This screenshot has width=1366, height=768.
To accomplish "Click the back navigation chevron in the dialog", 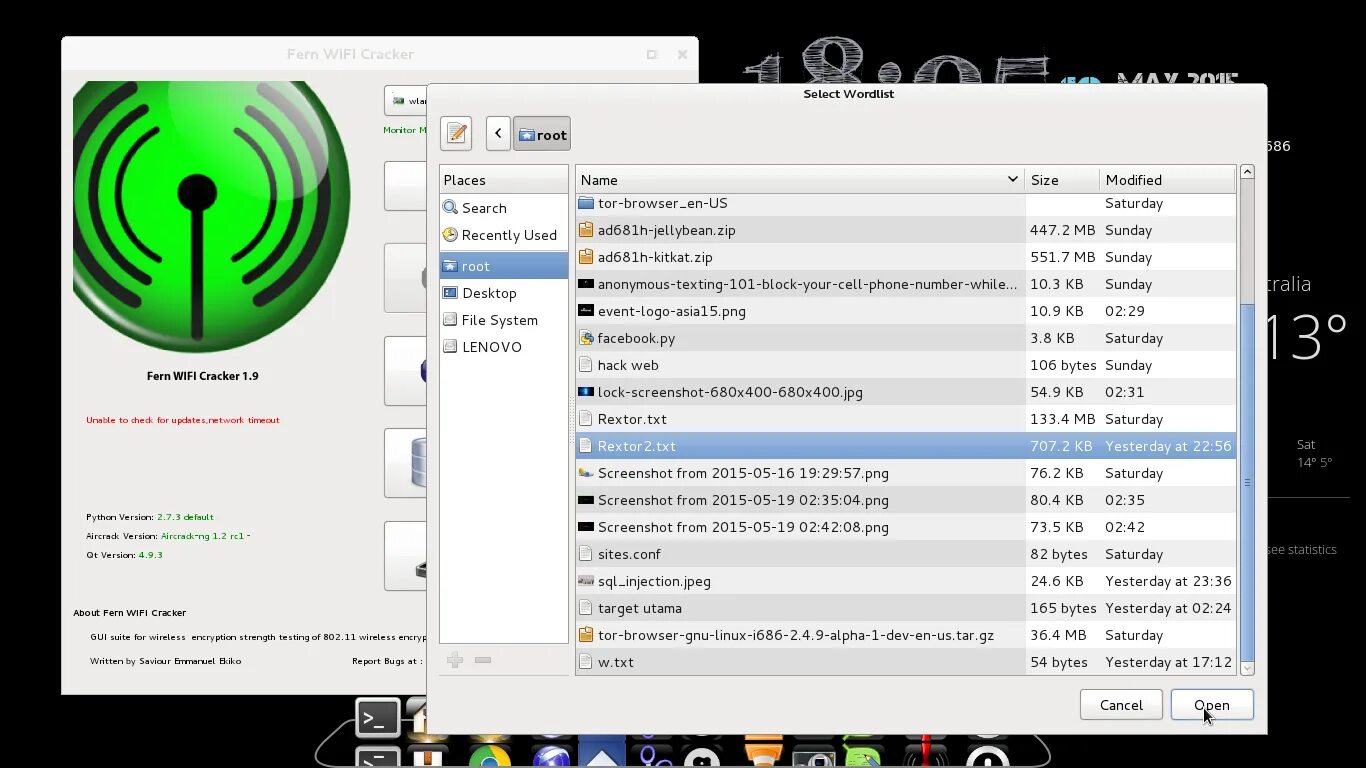I will click(x=497, y=132).
